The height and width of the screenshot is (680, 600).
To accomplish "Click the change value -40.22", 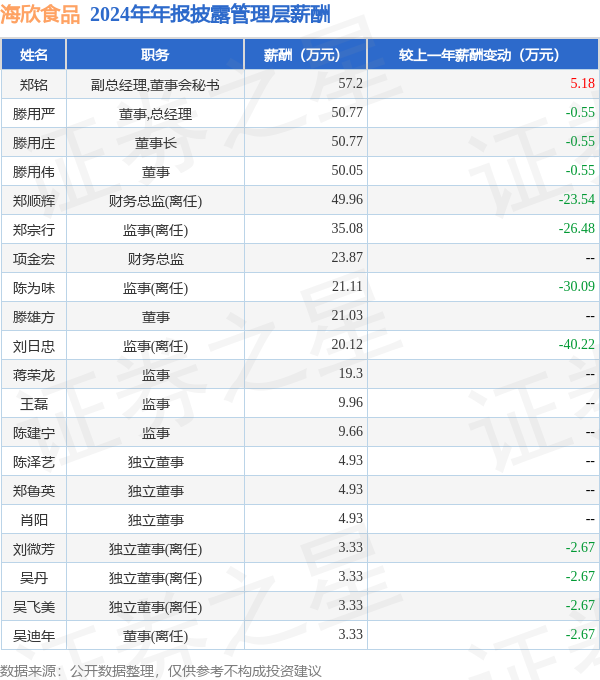I will tap(577, 345).
